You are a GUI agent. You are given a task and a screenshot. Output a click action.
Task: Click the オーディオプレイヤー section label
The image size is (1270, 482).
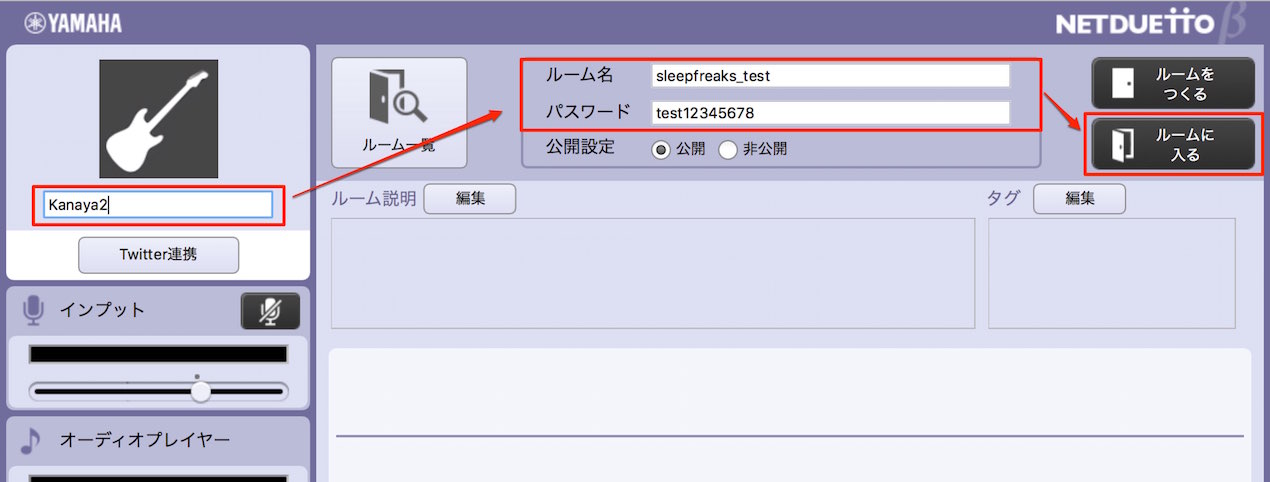(x=145, y=440)
